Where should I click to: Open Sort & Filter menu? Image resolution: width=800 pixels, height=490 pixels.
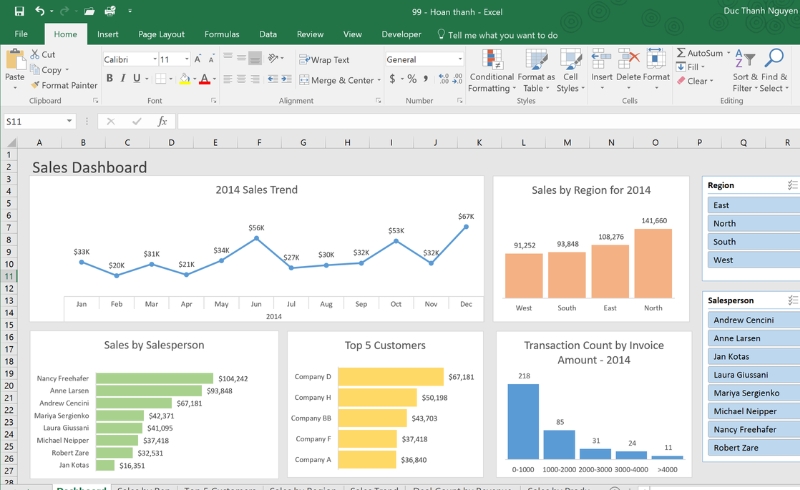(x=745, y=71)
